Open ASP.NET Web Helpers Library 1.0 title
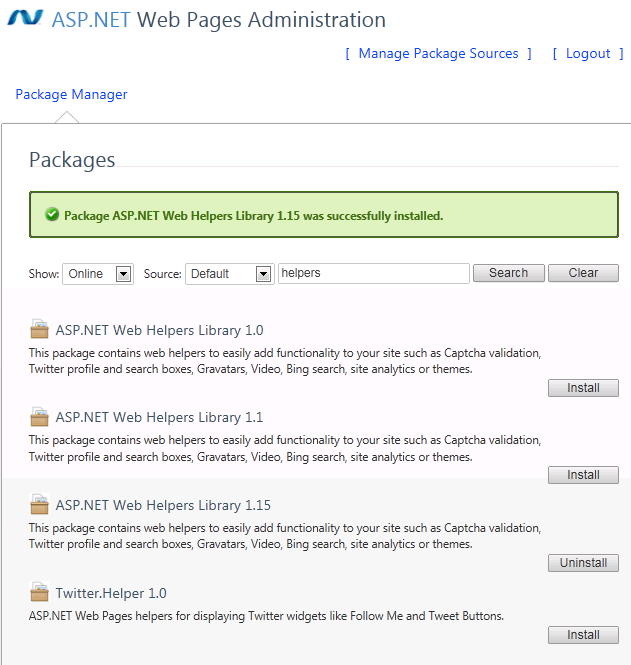 tap(159, 330)
